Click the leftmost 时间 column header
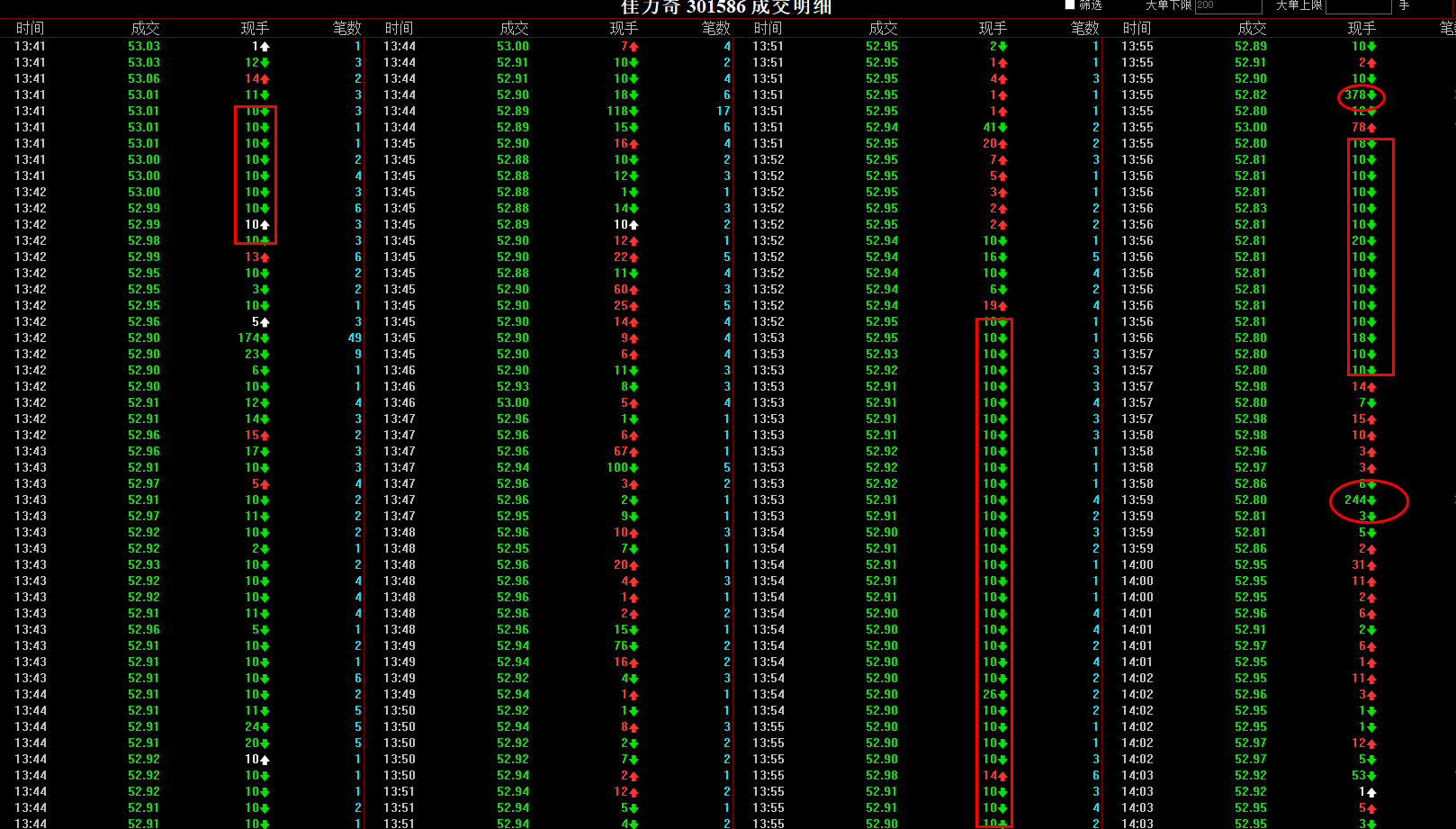The width and height of the screenshot is (1456, 829). (30, 29)
